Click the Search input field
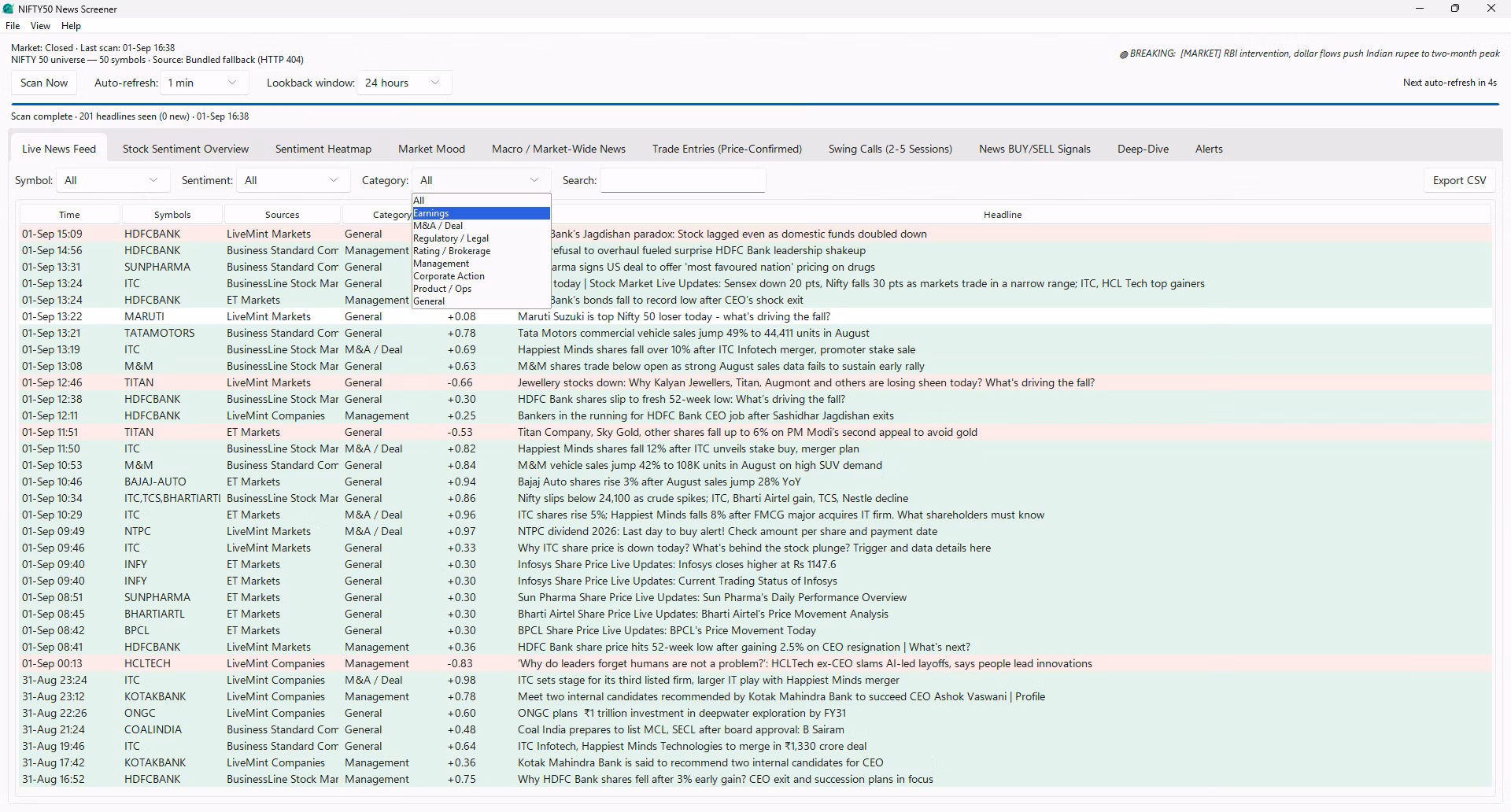This screenshot has width=1511, height=812. (x=682, y=180)
